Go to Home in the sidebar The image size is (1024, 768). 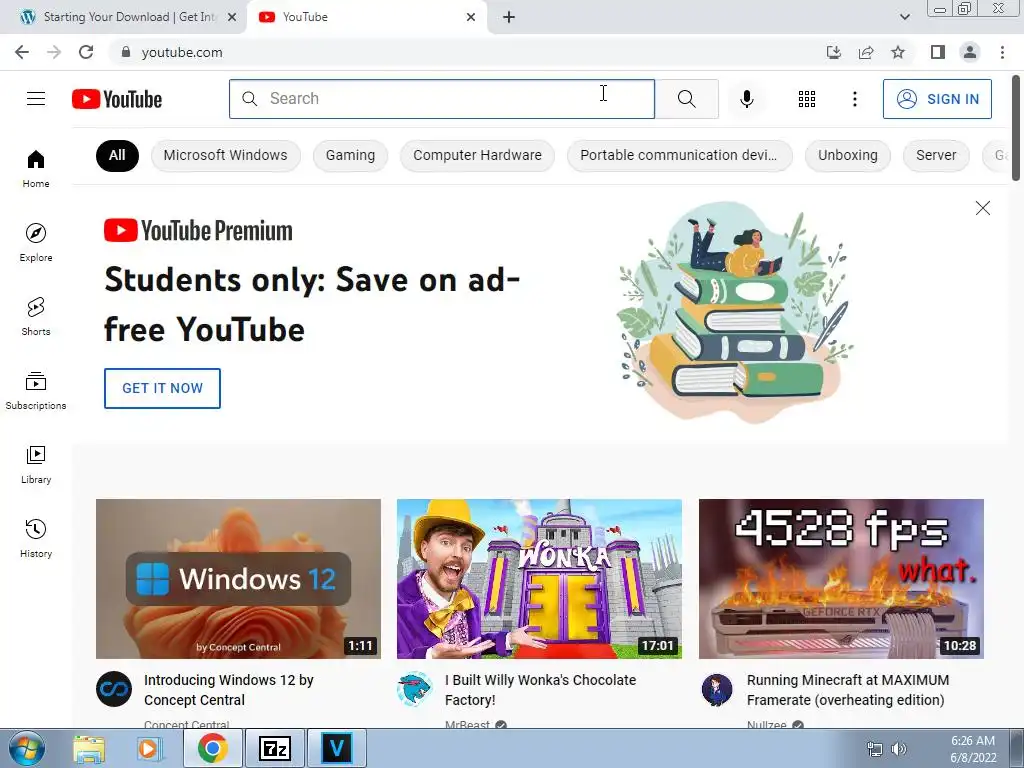[x=36, y=168]
